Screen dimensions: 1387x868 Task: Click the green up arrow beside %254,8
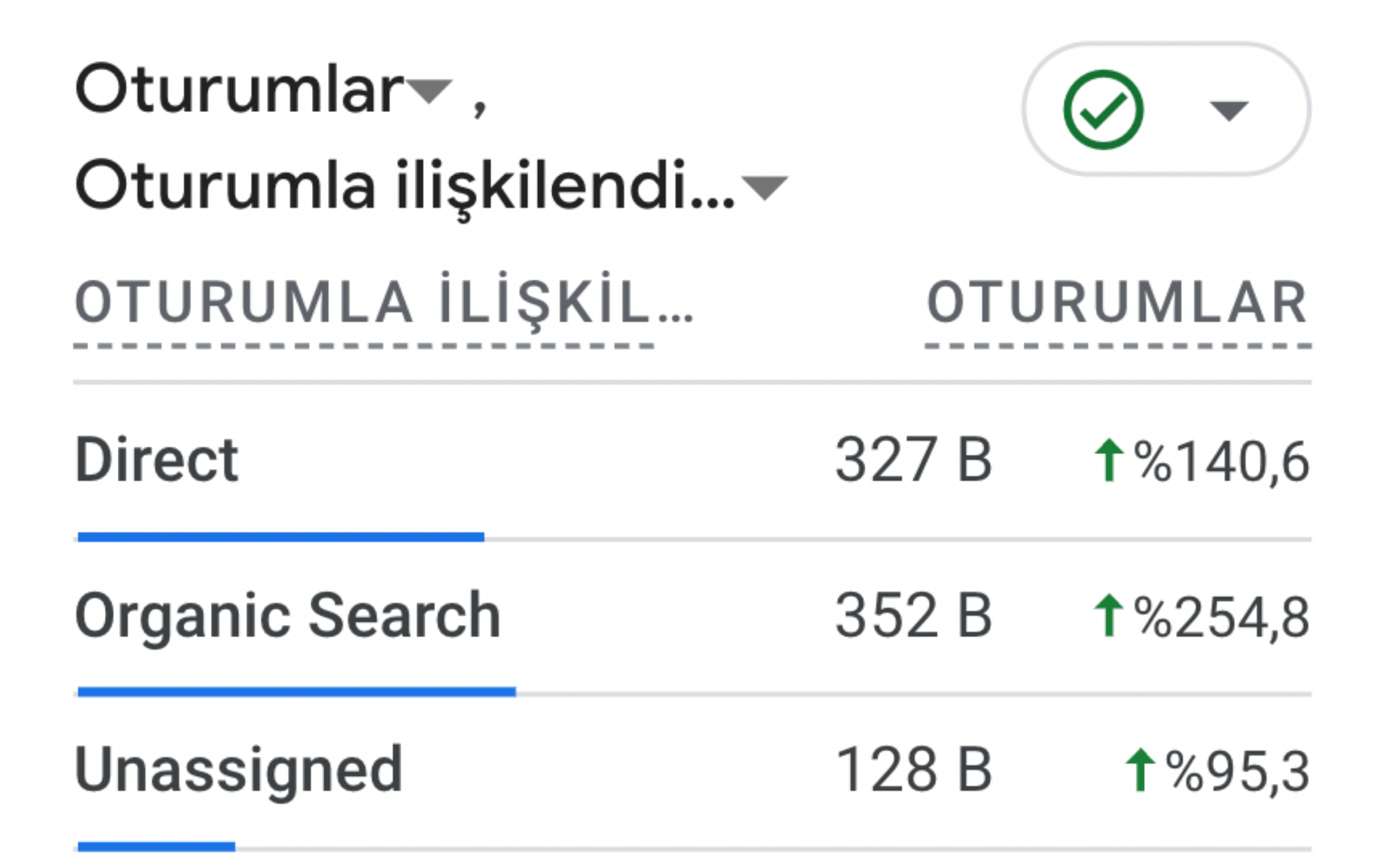pyautogui.click(x=1108, y=615)
